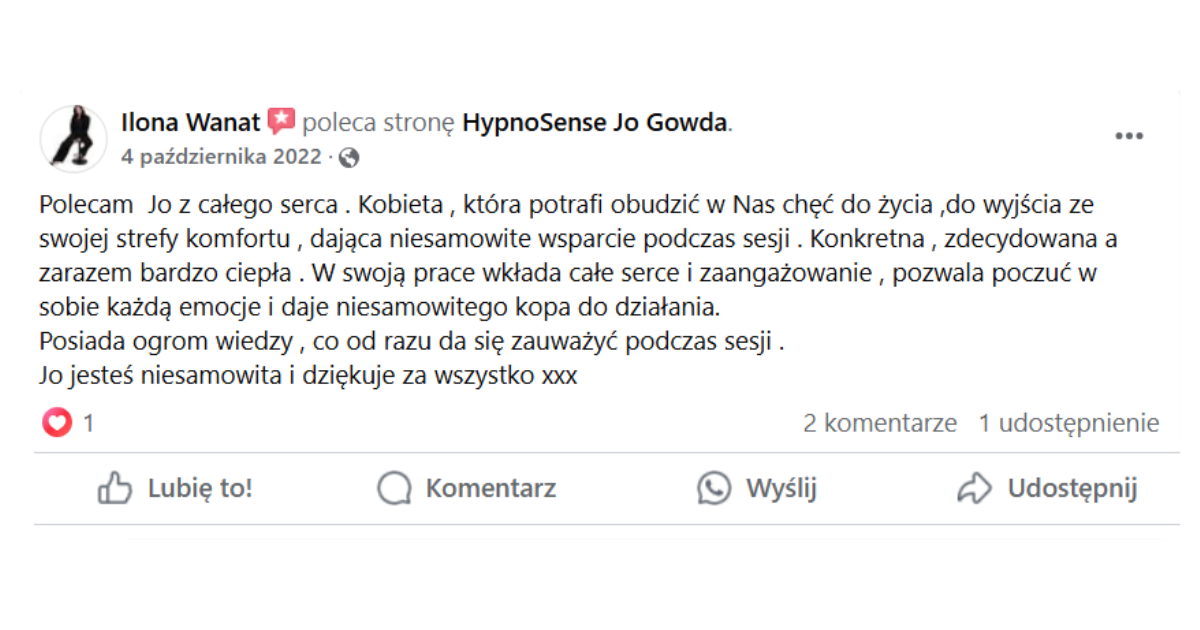Click the red heart reaction icon
This screenshot has width=1200, height=630.
point(57,423)
